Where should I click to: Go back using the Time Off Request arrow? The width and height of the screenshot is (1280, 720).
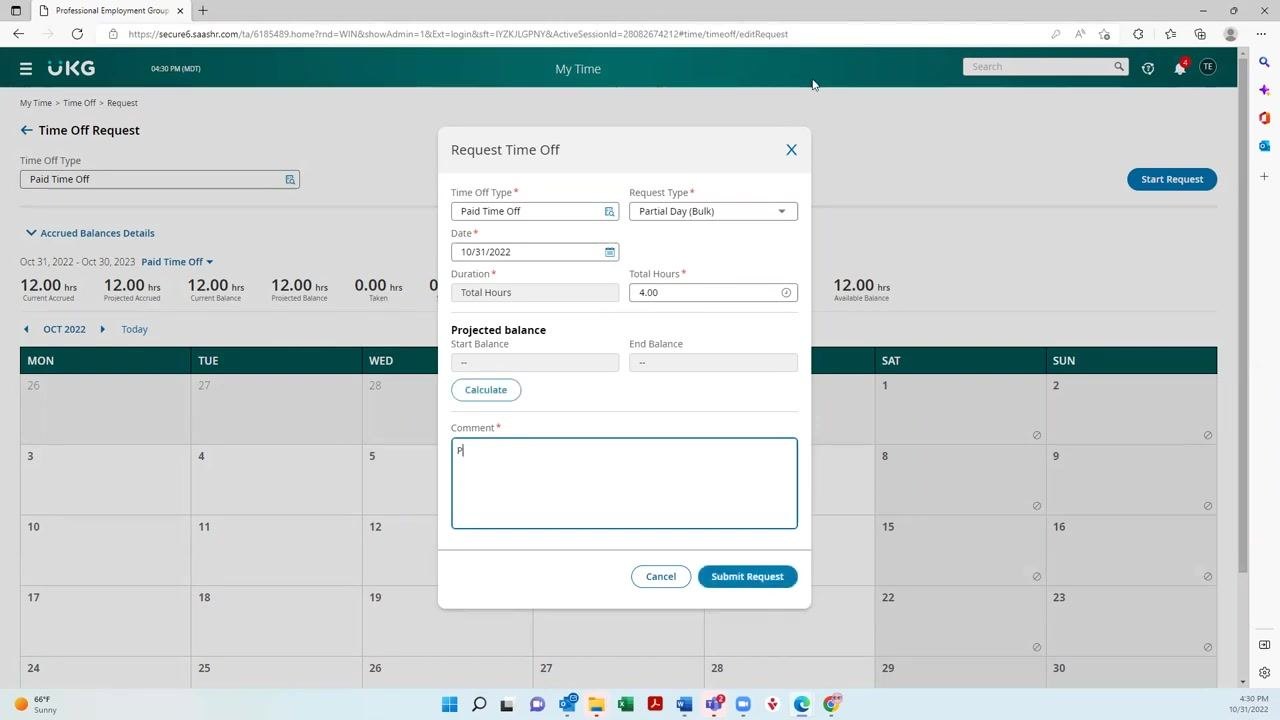[26, 130]
